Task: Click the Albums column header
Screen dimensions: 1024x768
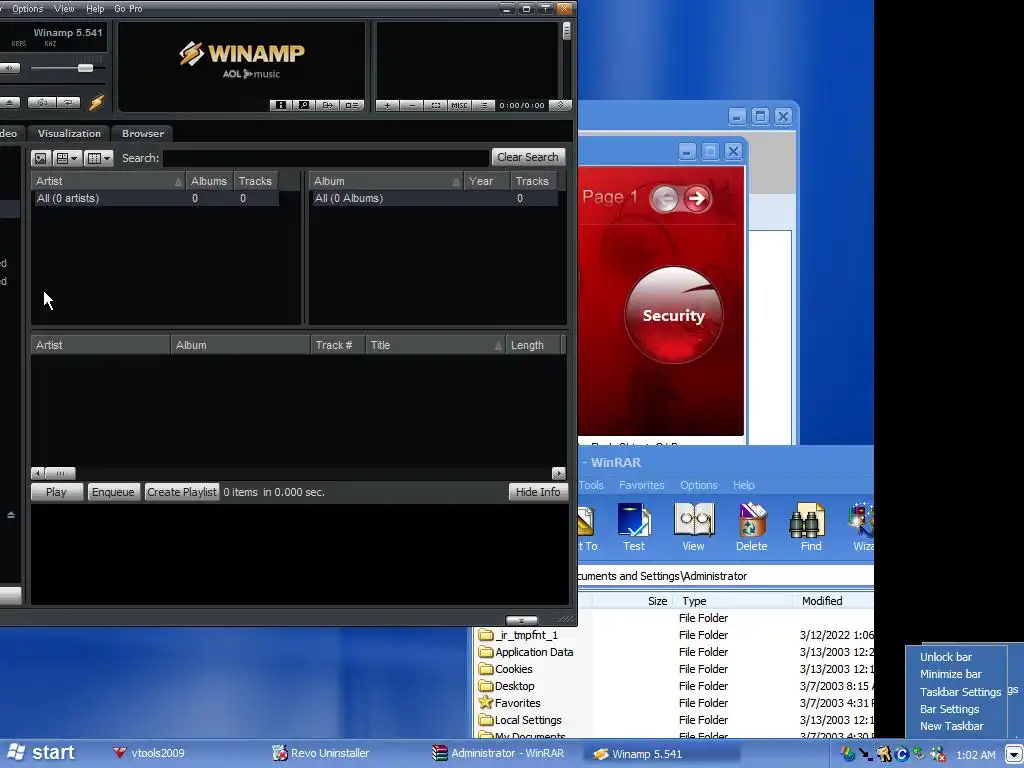Action: (209, 181)
